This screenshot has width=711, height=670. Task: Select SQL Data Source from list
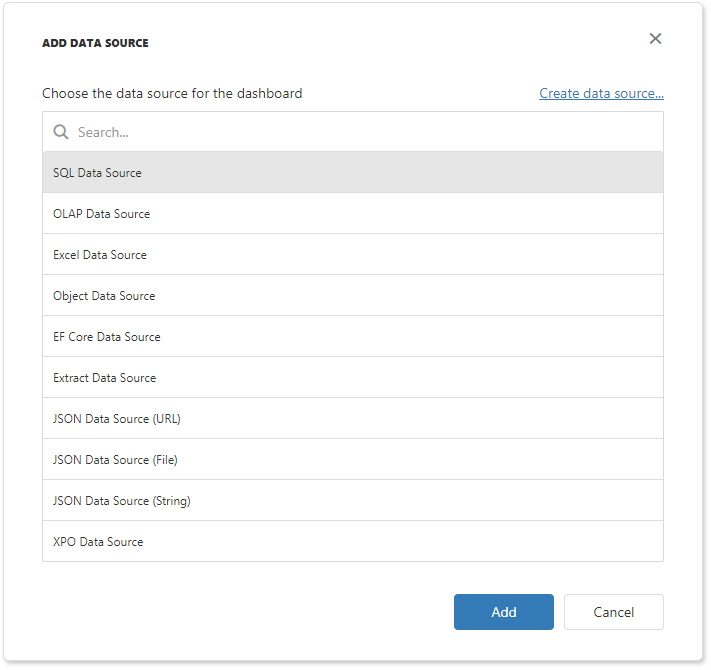click(97, 173)
